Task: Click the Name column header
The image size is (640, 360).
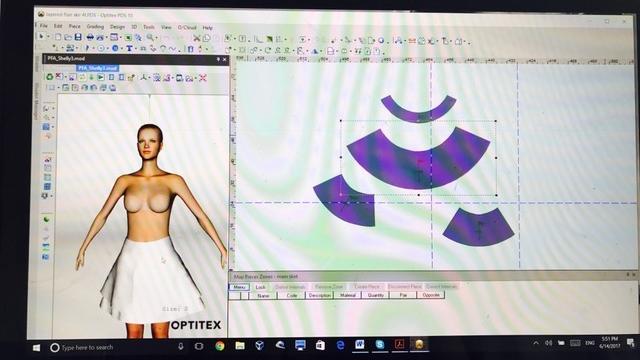Action: tap(263, 295)
